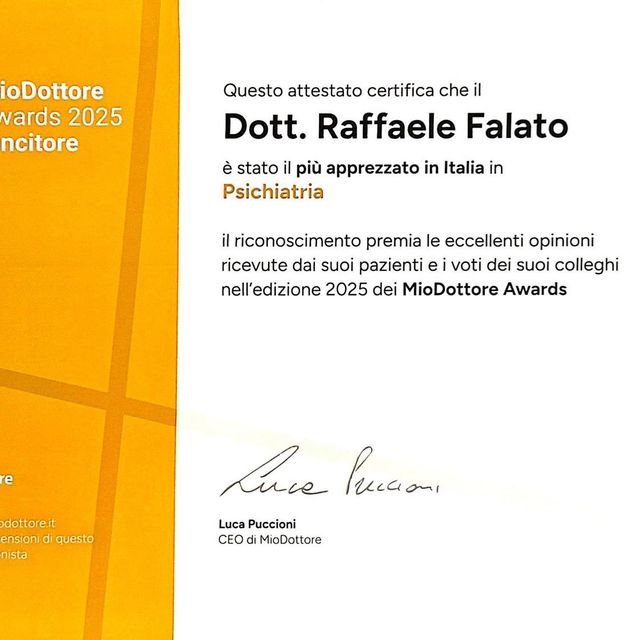Click the printed name 'Luca Puccioni'
The image size is (640, 640).
click(257, 524)
